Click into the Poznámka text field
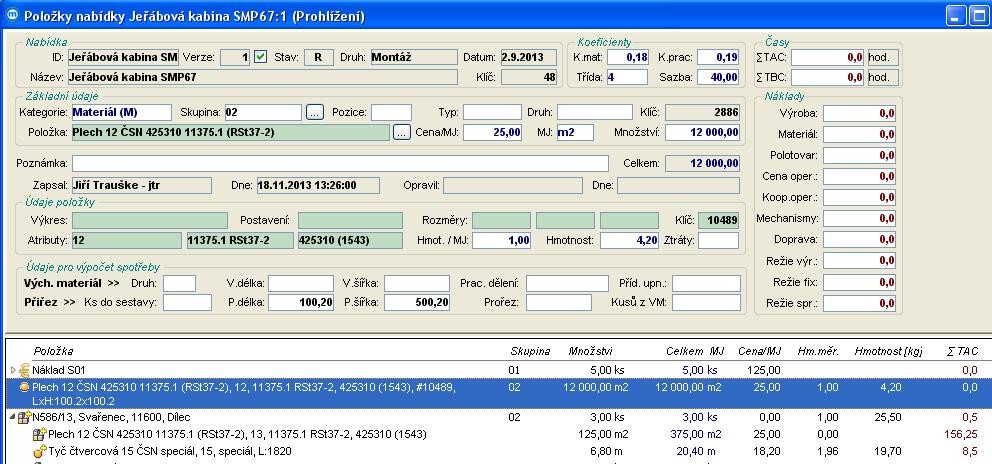This screenshot has width=992, height=464. click(340, 163)
